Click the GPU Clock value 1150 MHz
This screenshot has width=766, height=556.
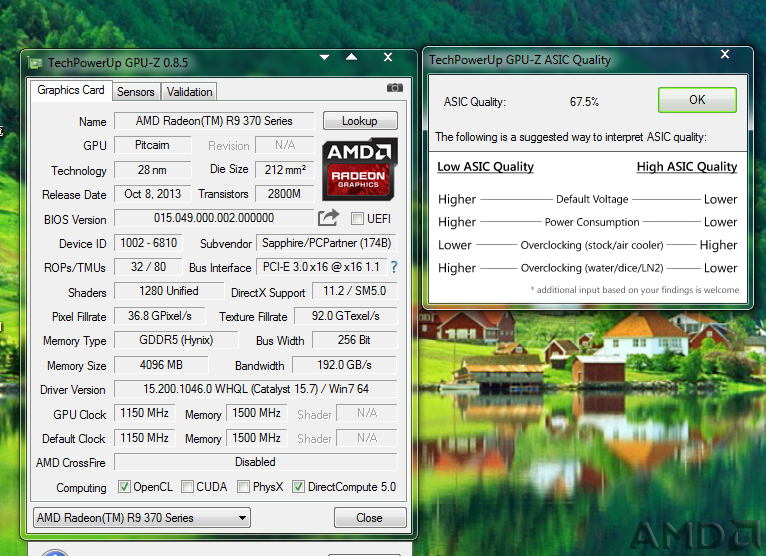point(145,413)
